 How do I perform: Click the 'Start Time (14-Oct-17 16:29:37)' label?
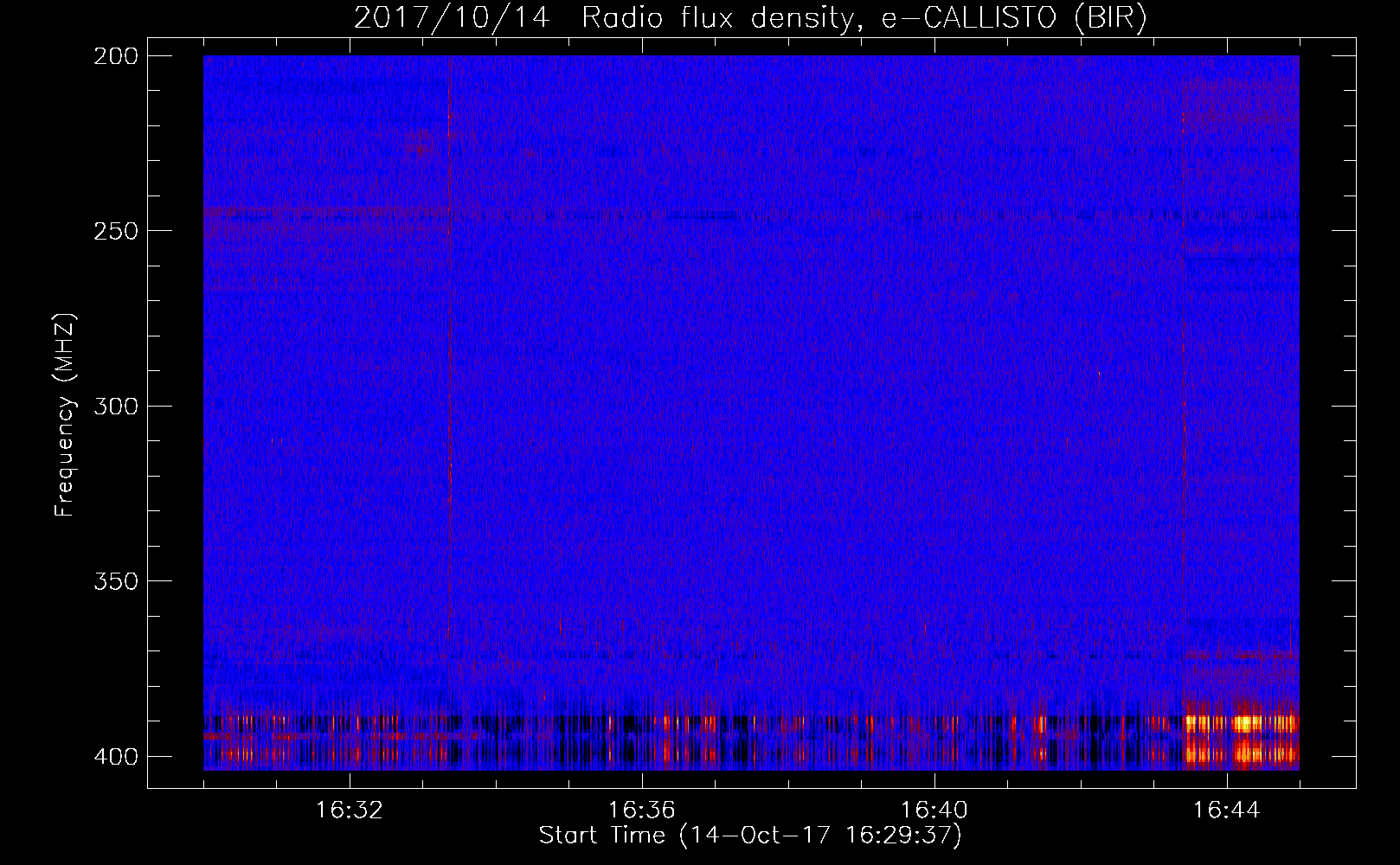pos(750,836)
